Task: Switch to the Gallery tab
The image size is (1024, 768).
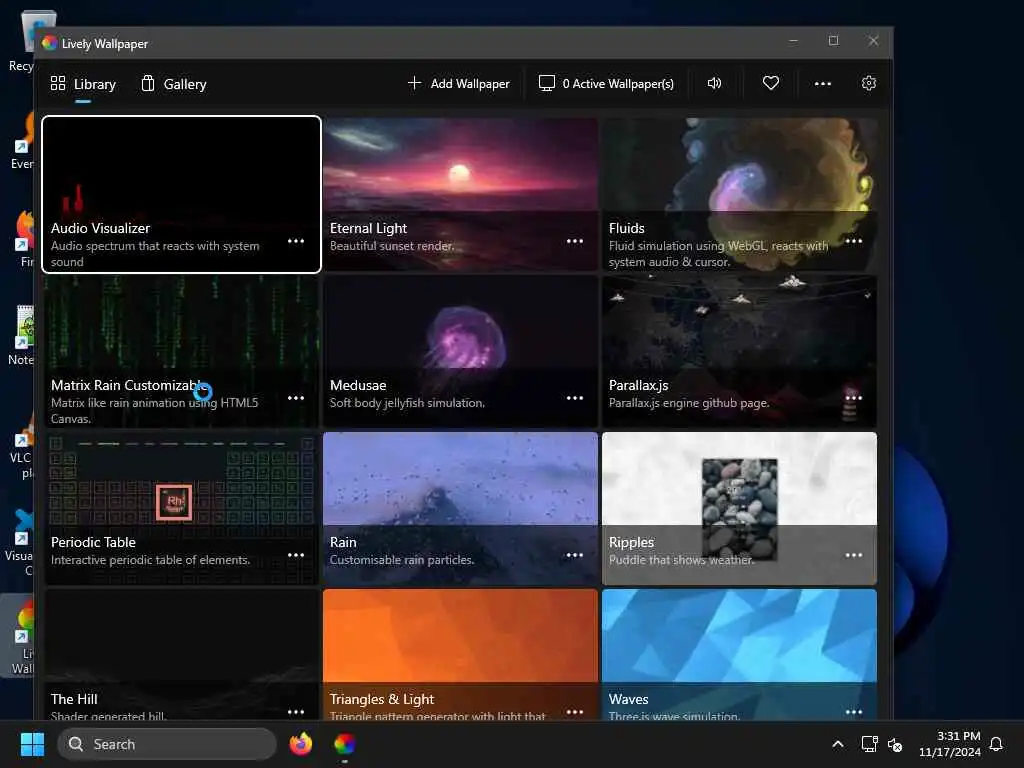Action: pyautogui.click(x=174, y=84)
